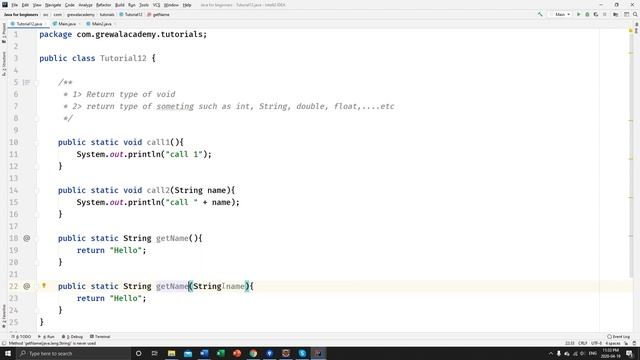Screen dimensions: 640x360
Task: Click the @ gutter icon on line 18
Action: (27, 238)
